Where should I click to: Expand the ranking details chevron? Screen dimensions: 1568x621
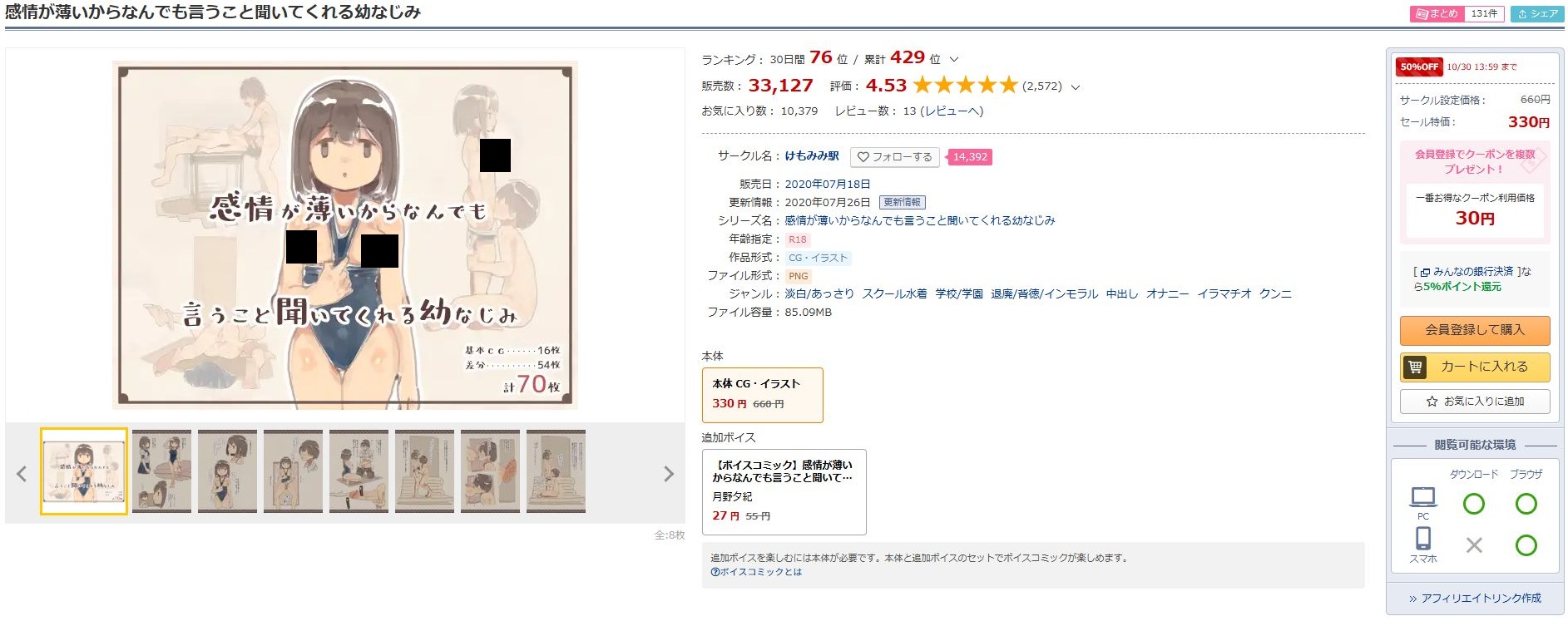tap(954, 60)
